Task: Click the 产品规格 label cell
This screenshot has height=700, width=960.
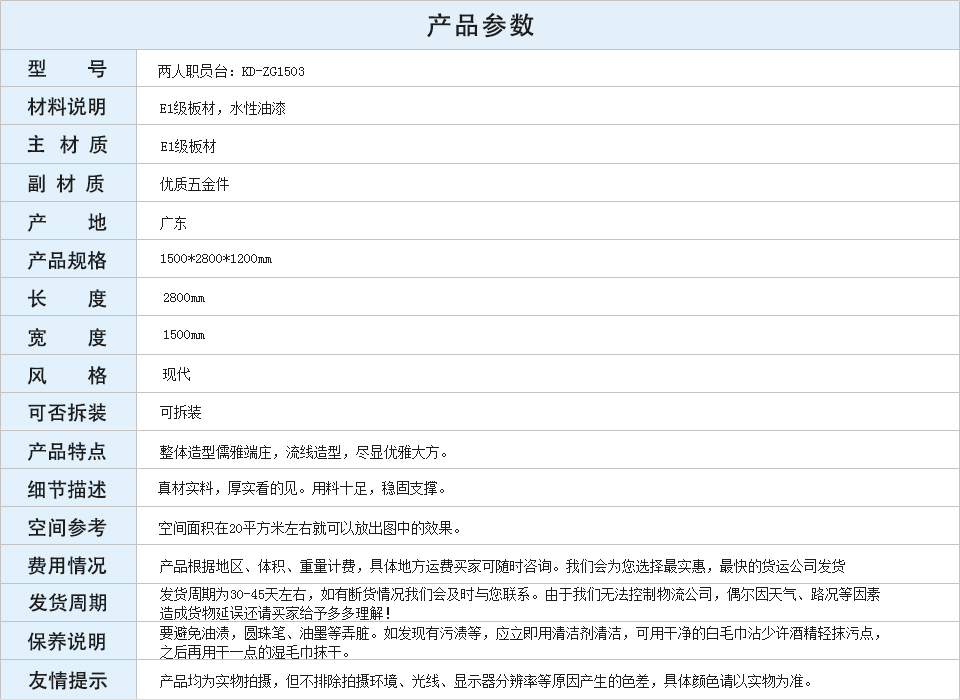Action: (67, 260)
